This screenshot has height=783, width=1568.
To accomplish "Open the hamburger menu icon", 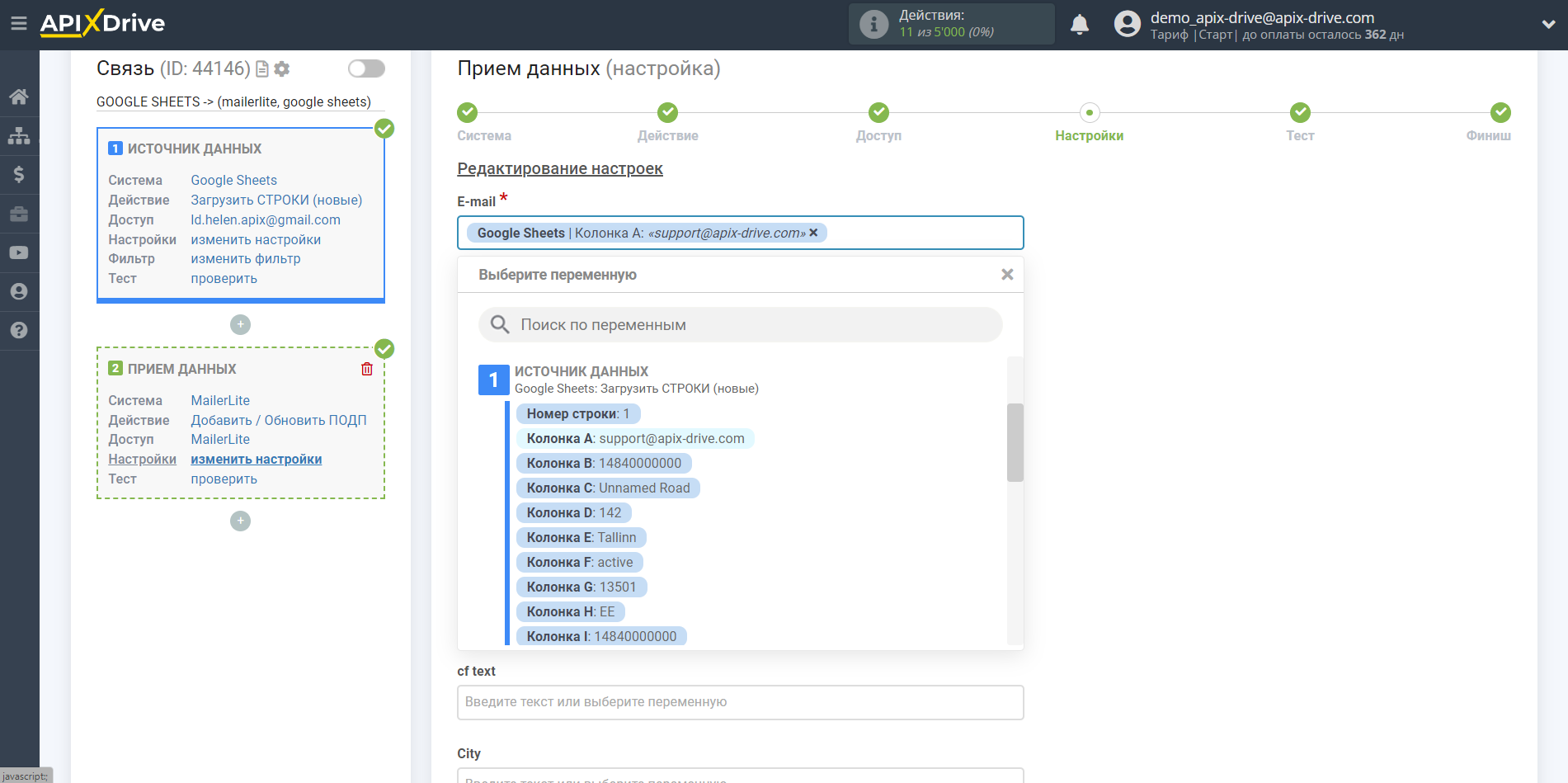I will (18, 23).
